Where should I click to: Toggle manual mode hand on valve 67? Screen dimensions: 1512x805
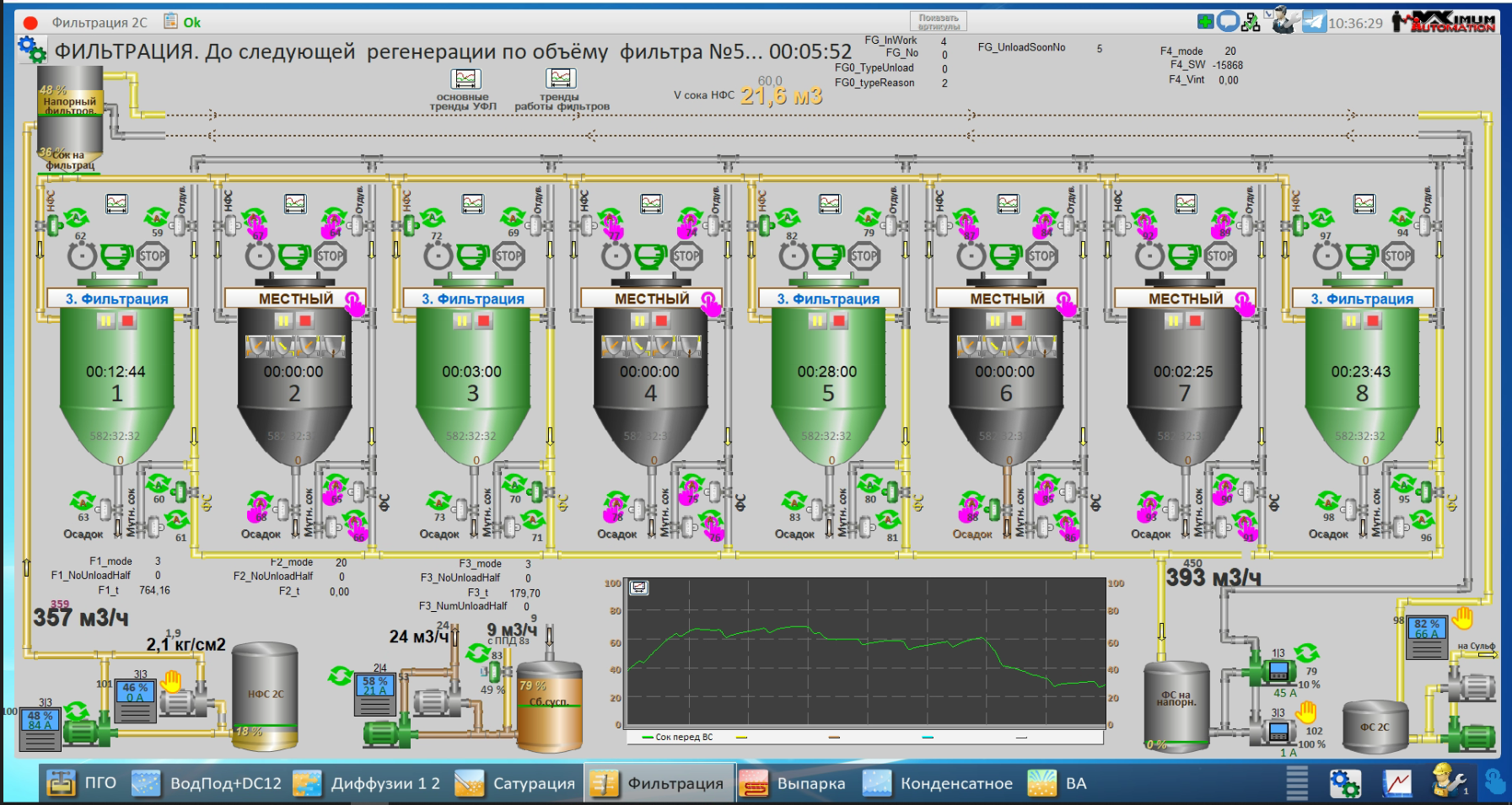click(x=256, y=224)
